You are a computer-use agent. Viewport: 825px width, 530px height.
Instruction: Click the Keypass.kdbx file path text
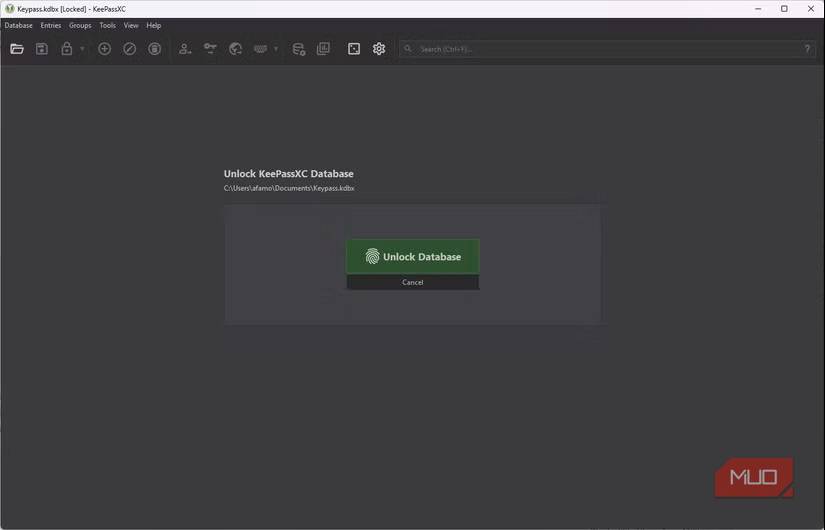[289, 188]
